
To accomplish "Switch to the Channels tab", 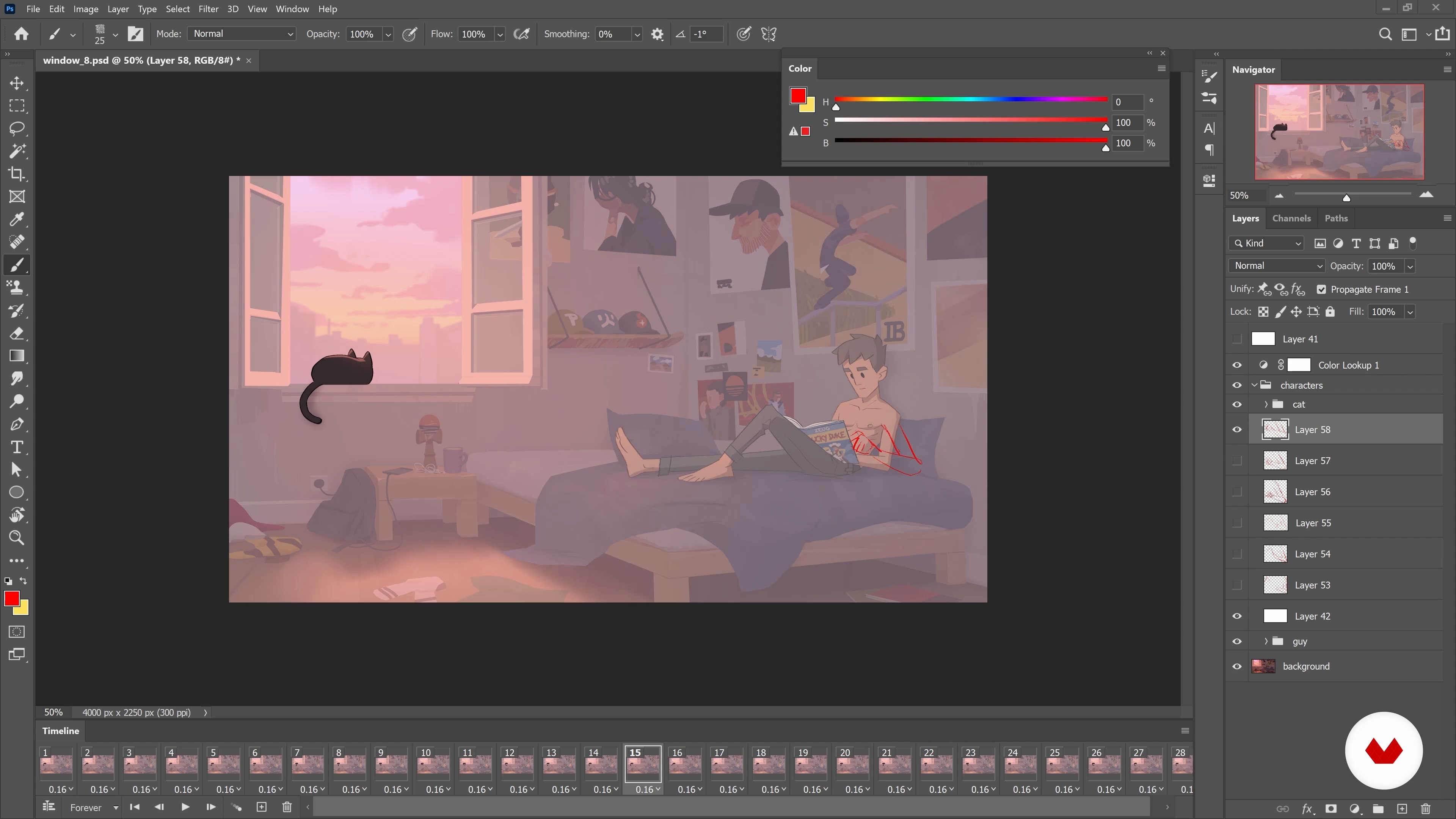I will pos(1291,218).
